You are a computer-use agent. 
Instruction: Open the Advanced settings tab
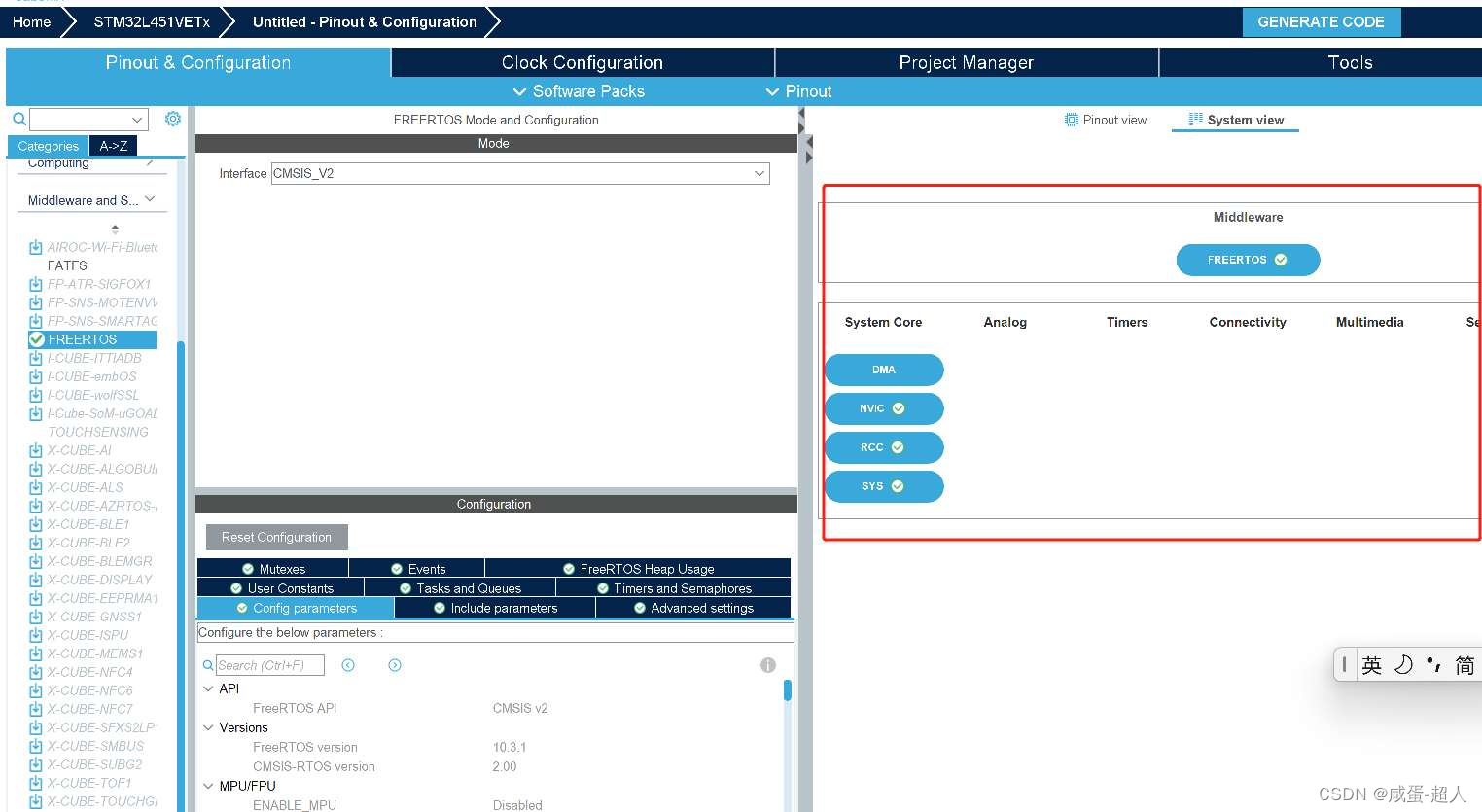[x=693, y=608]
